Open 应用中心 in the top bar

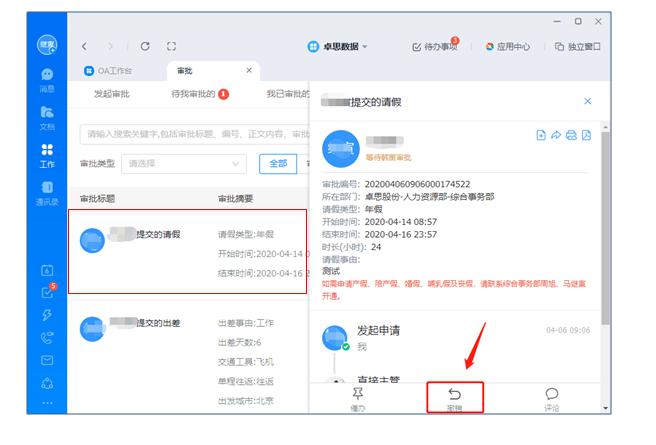(507, 46)
